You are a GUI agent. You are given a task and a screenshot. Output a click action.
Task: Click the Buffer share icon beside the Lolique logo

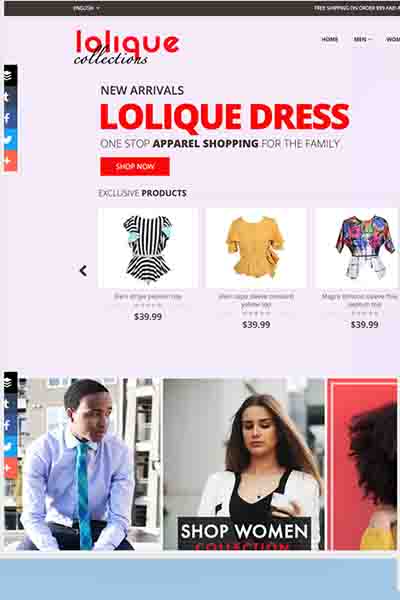pyautogui.click(x=10, y=75)
